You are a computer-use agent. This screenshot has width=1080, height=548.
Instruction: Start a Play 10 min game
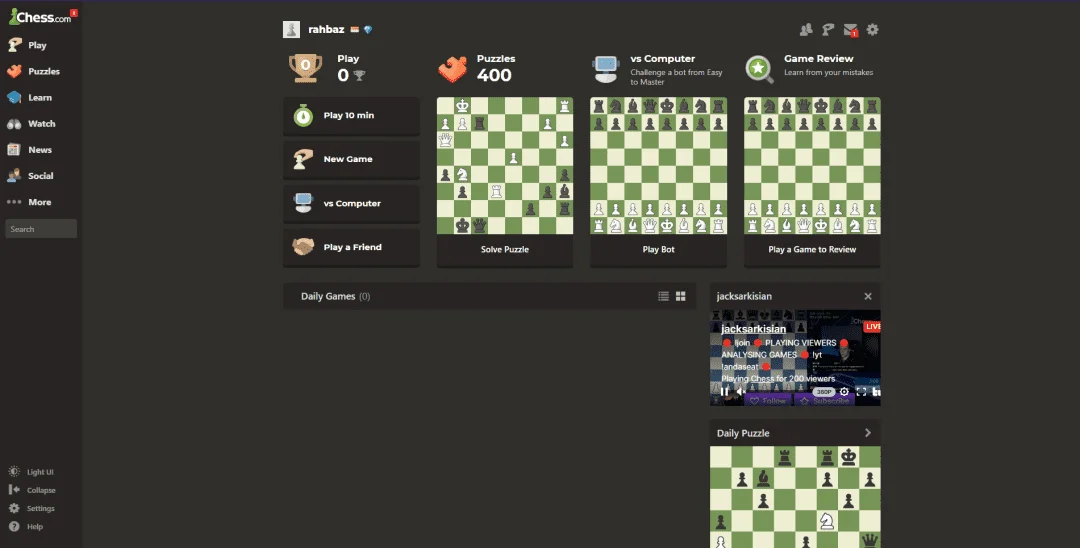pos(351,116)
